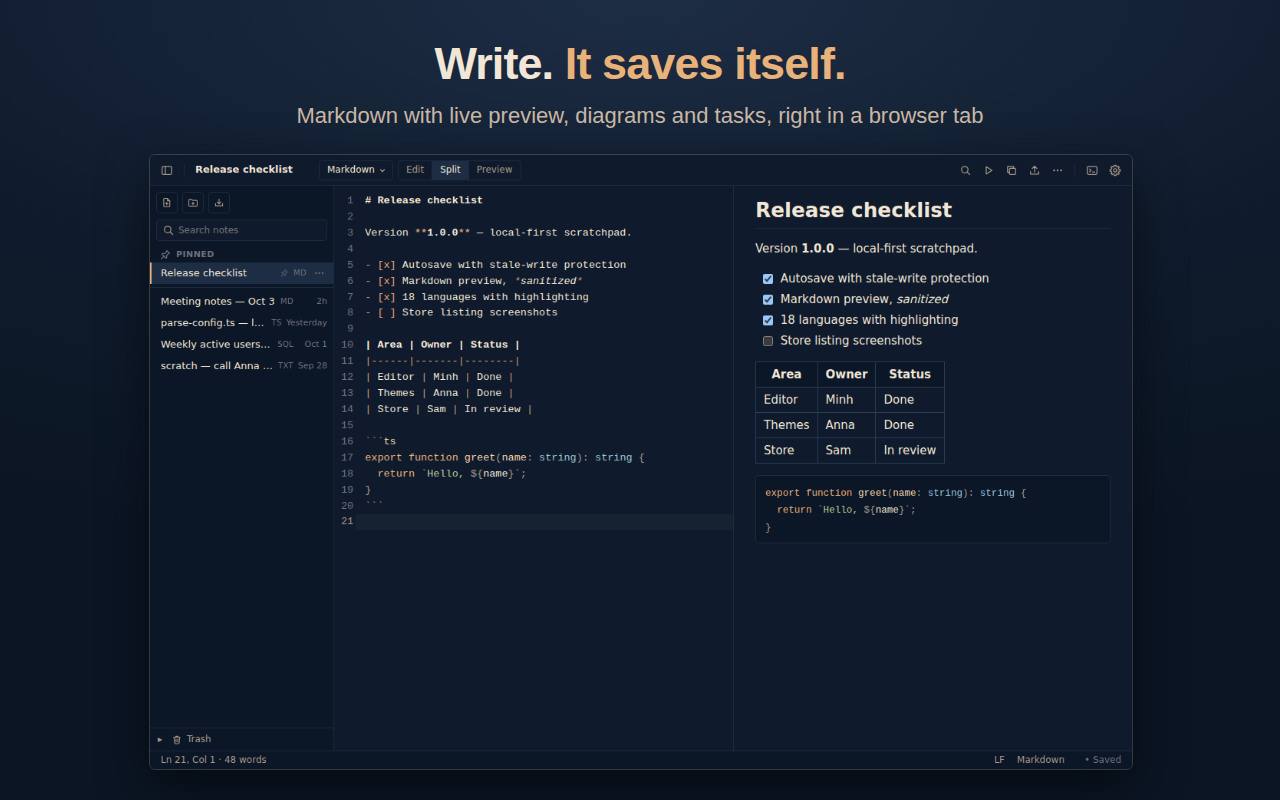Toggle the Markdown preview, sanitized checkbox
1280x800 pixels.
[x=768, y=300]
